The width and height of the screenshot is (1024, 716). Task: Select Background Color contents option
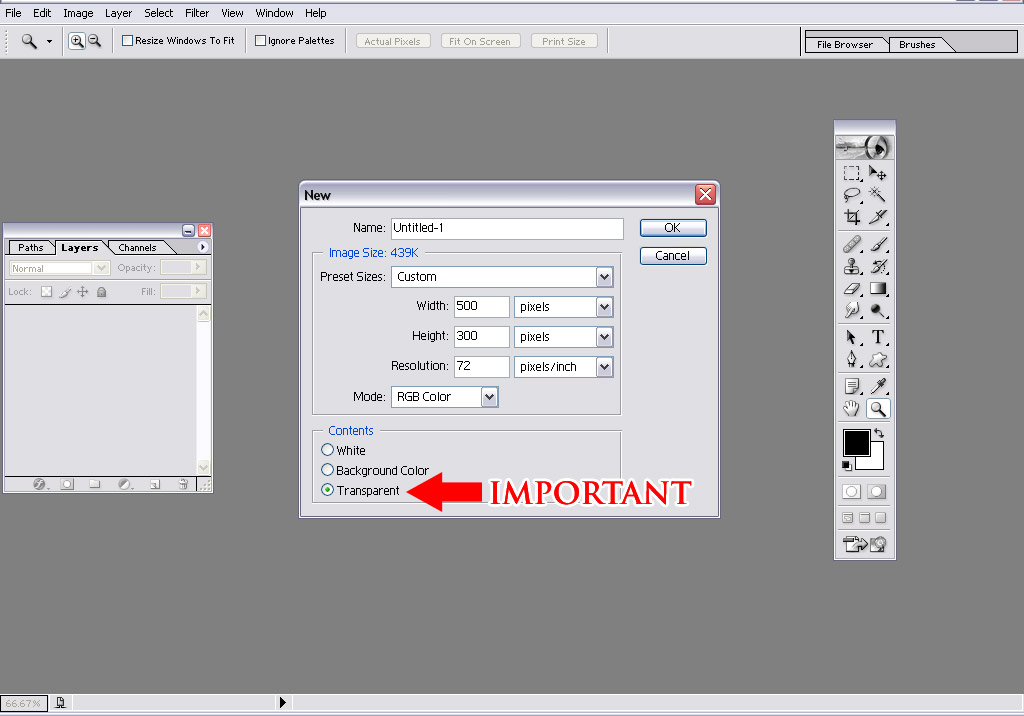click(x=327, y=470)
